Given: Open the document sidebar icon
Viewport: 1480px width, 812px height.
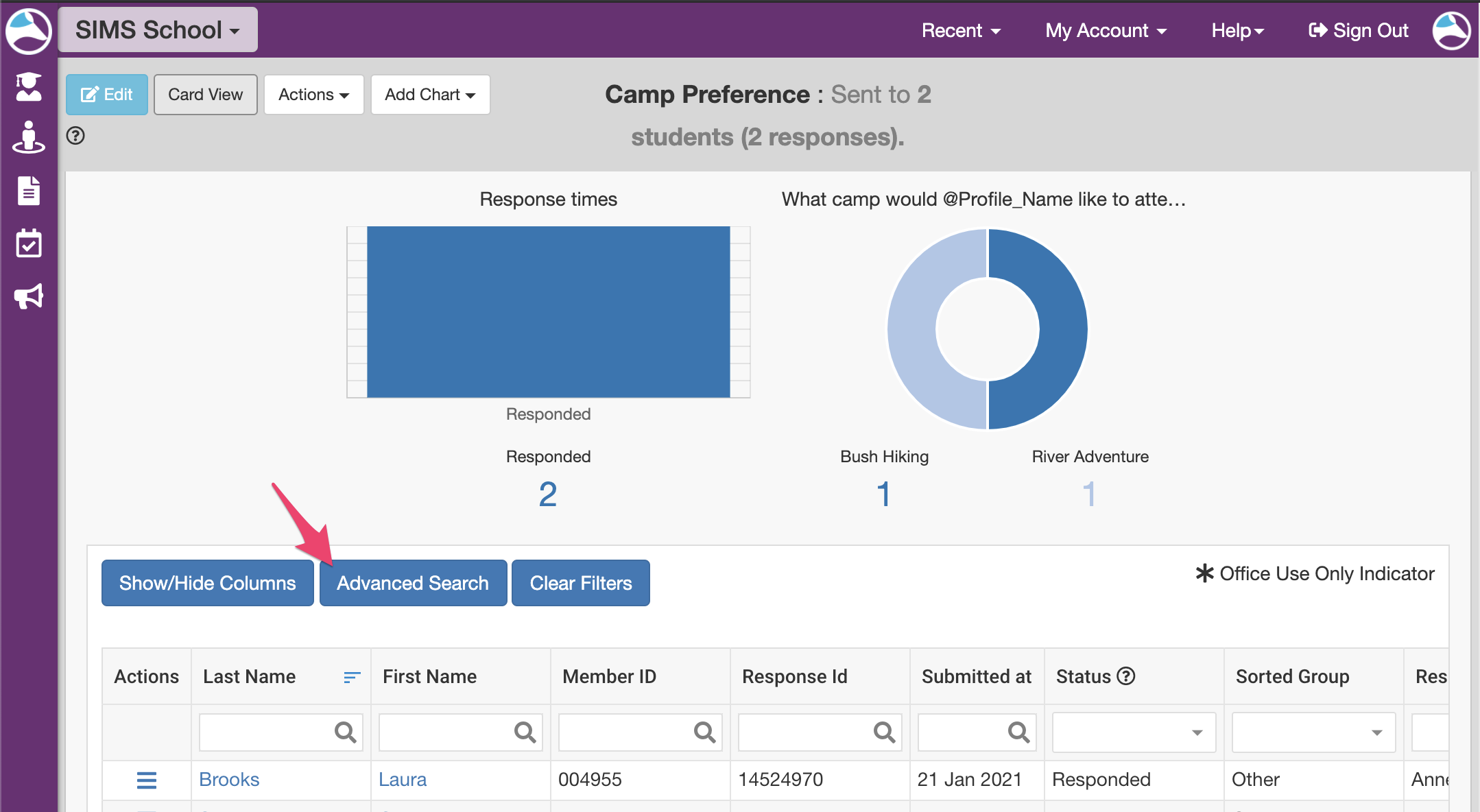Looking at the screenshot, I should coord(29,191).
